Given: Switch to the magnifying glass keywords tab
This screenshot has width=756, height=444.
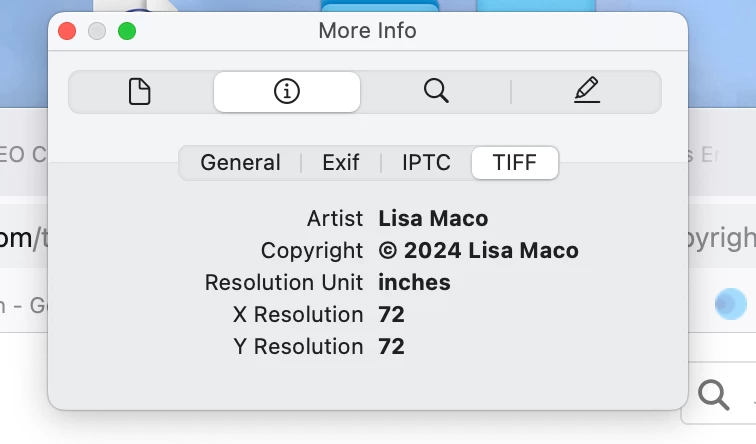Looking at the screenshot, I should (x=435, y=92).
